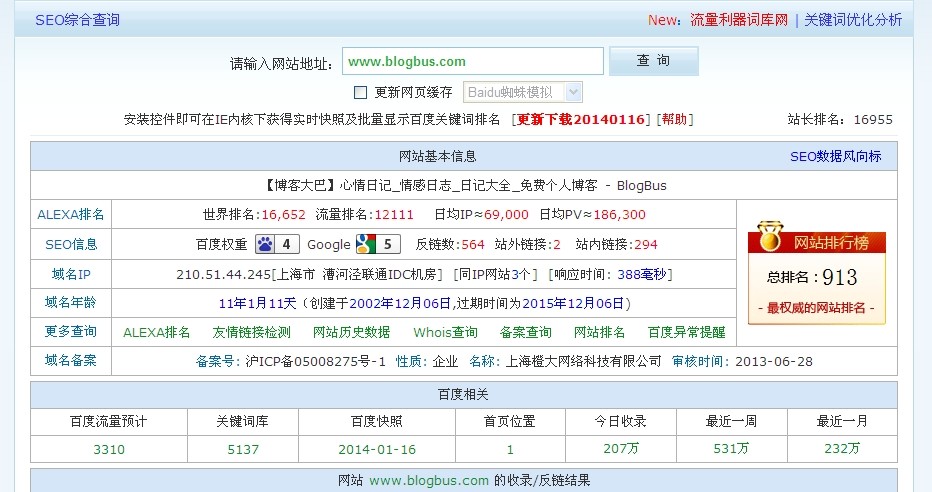Click www.blogbus.com link in results header
Screen dimensions: 932x492
429,480
